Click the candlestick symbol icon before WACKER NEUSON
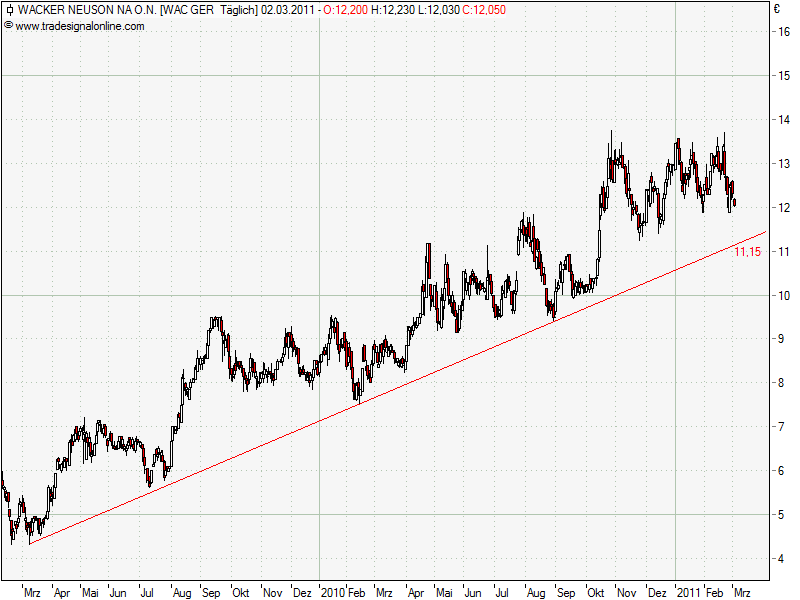The image size is (800, 600). (9, 10)
